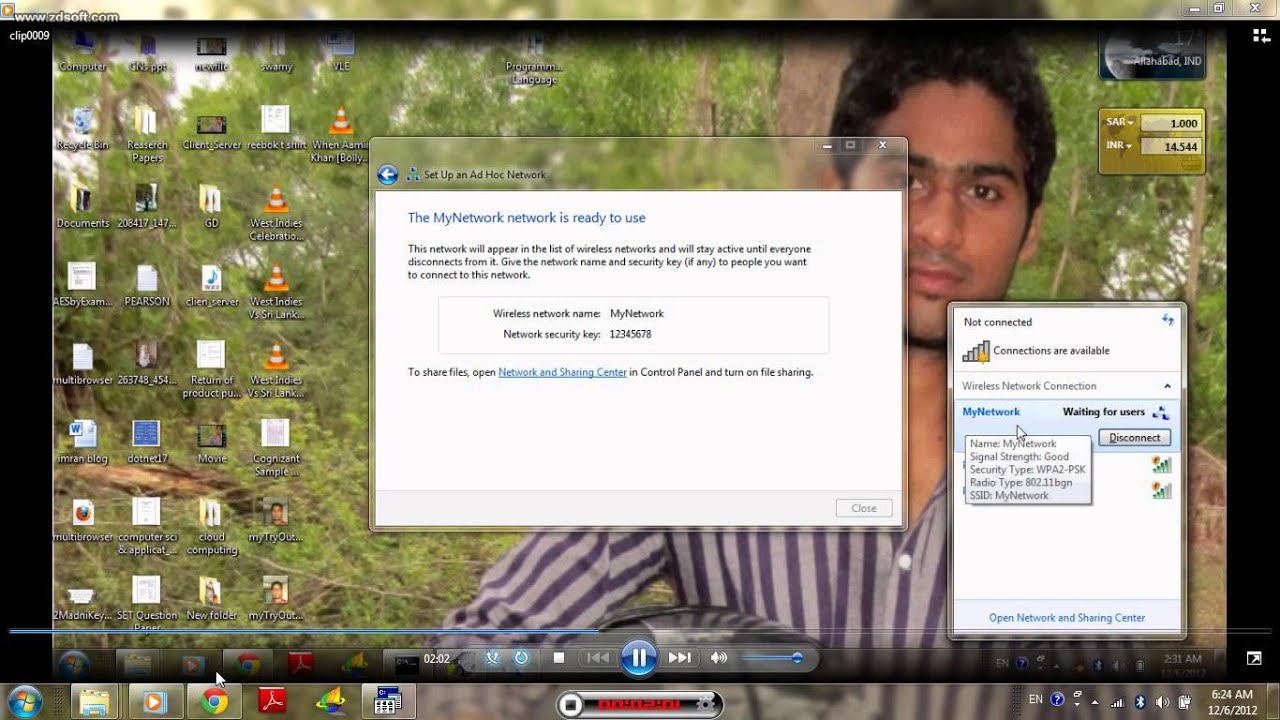Open settings gear on the recorder widget
The width and height of the screenshot is (1280, 720).
[x=707, y=705]
